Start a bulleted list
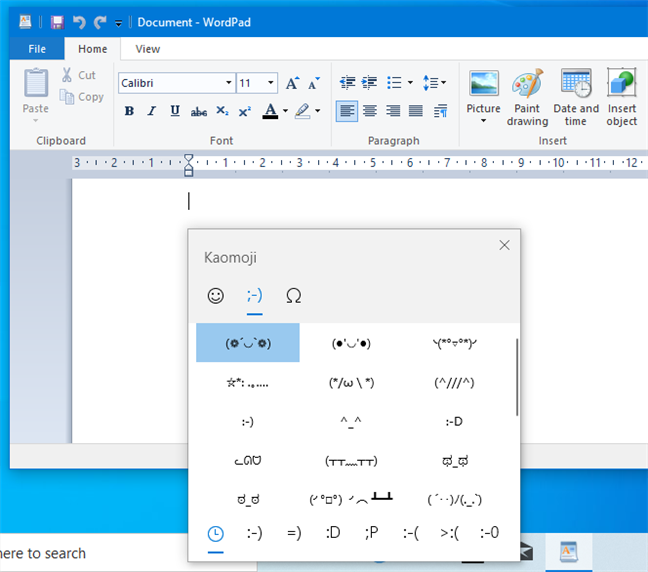This screenshot has height=572, width=648. (x=394, y=83)
